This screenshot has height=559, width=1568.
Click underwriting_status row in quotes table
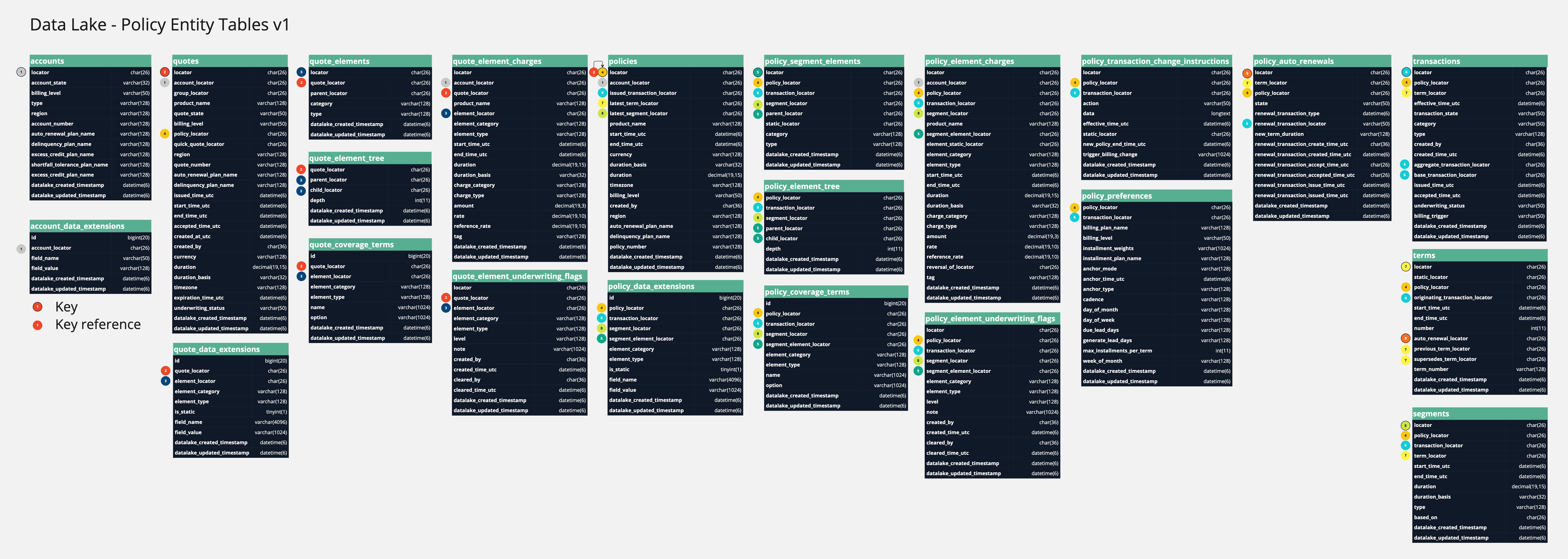click(x=230, y=308)
